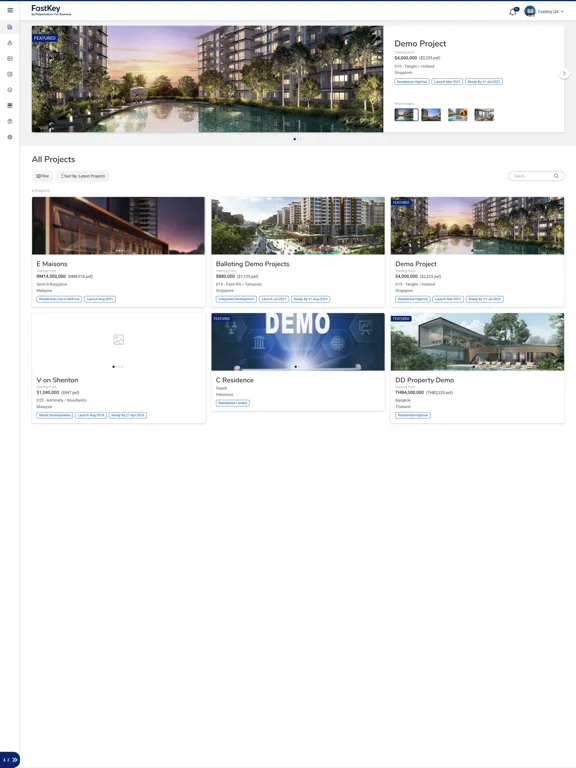Open Sort By: Latest Projects dropdown
Screen dimensions: 576x768
[x=83, y=176]
